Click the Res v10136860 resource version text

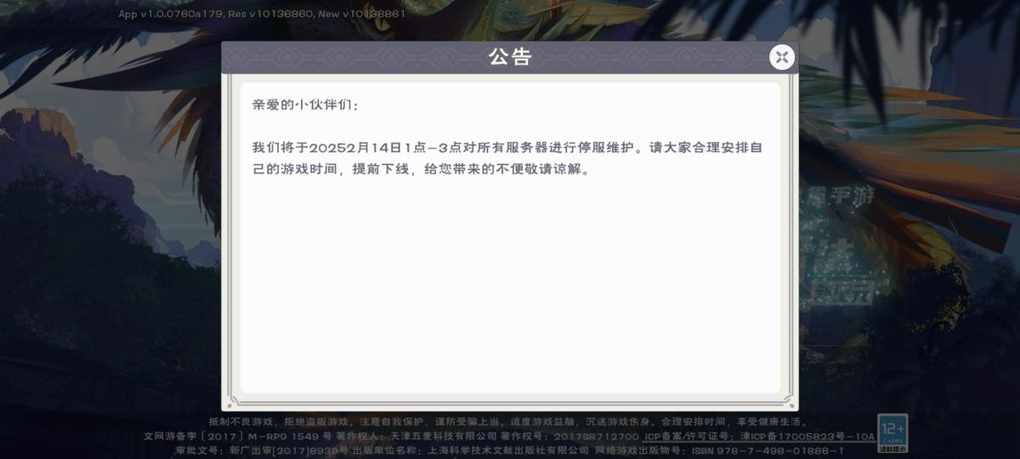[269, 14]
